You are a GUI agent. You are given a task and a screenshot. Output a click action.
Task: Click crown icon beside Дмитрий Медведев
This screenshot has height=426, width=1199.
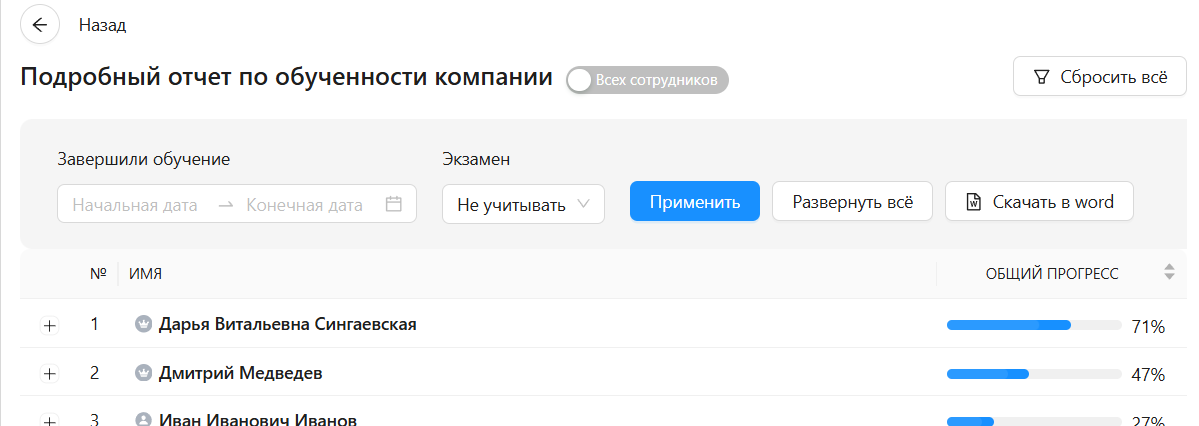click(143, 373)
